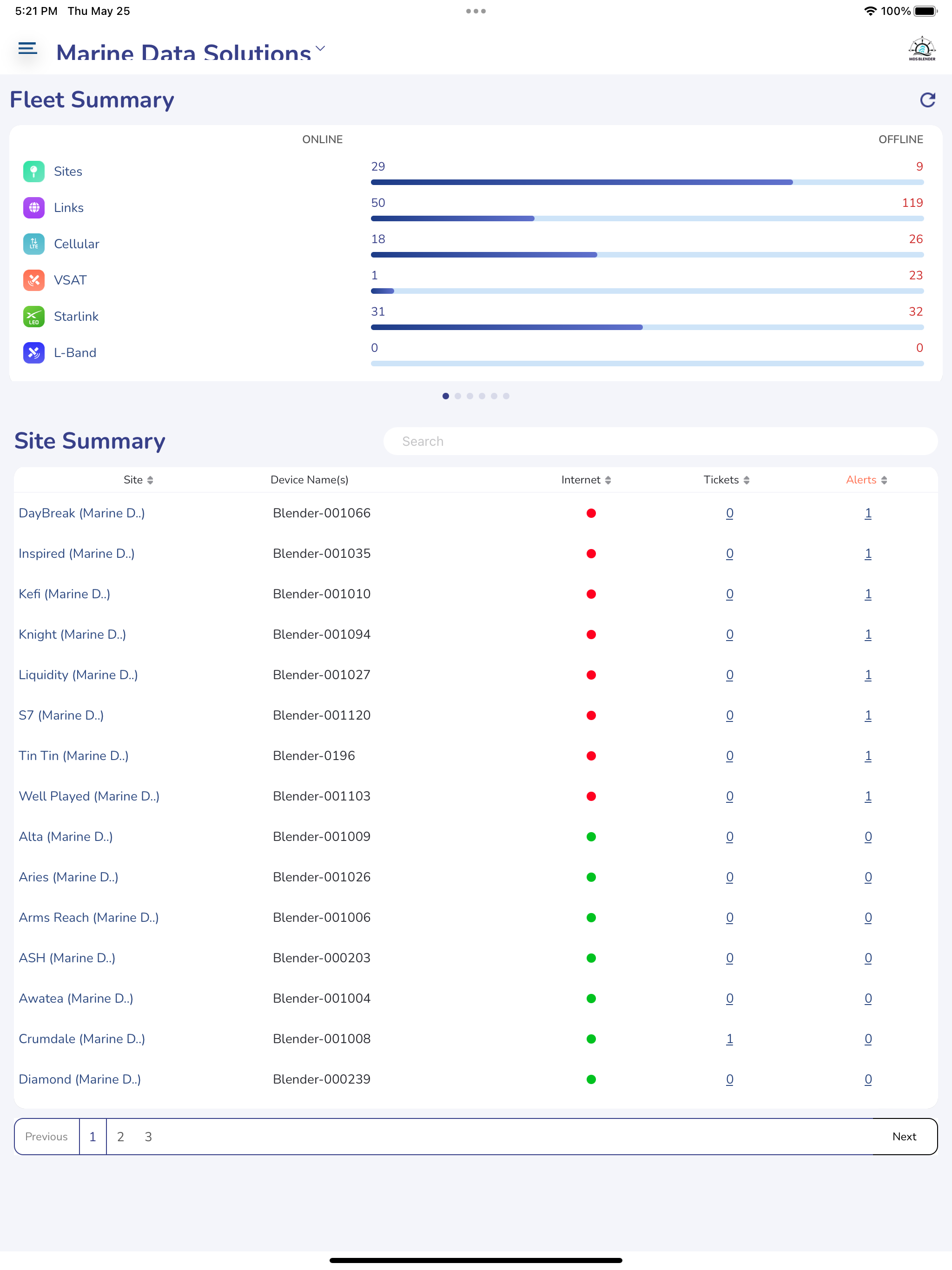Click the ONLINE column header

click(322, 139)
